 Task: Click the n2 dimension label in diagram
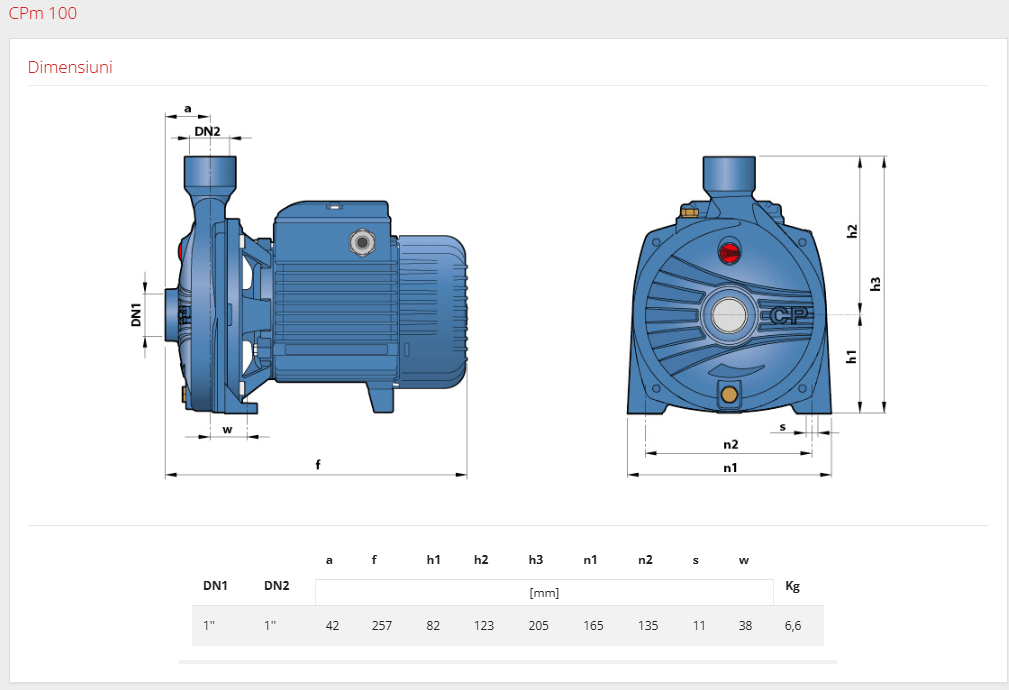pos(730,444)
